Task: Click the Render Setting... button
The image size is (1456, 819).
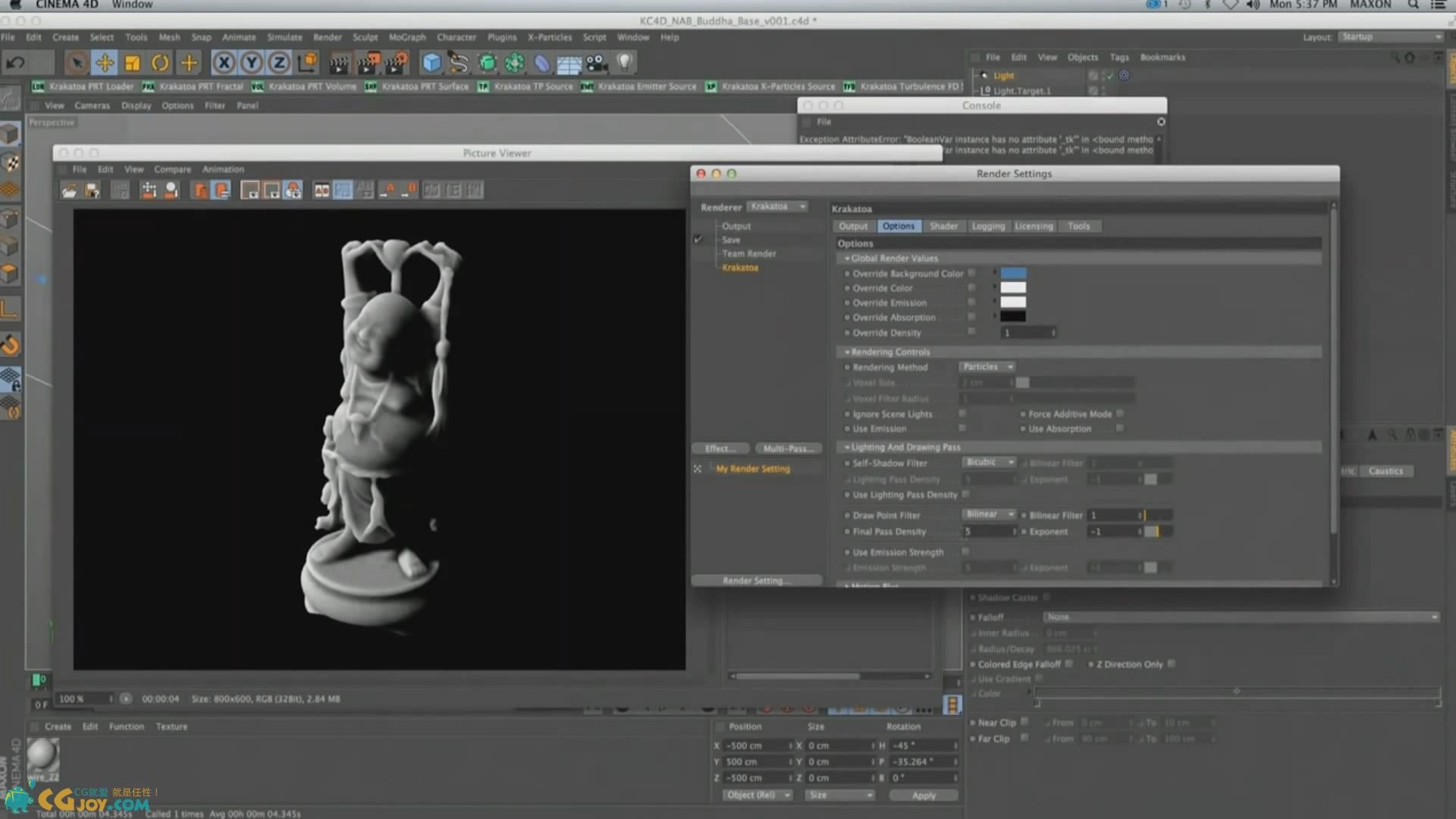Action: click(757, 581)
